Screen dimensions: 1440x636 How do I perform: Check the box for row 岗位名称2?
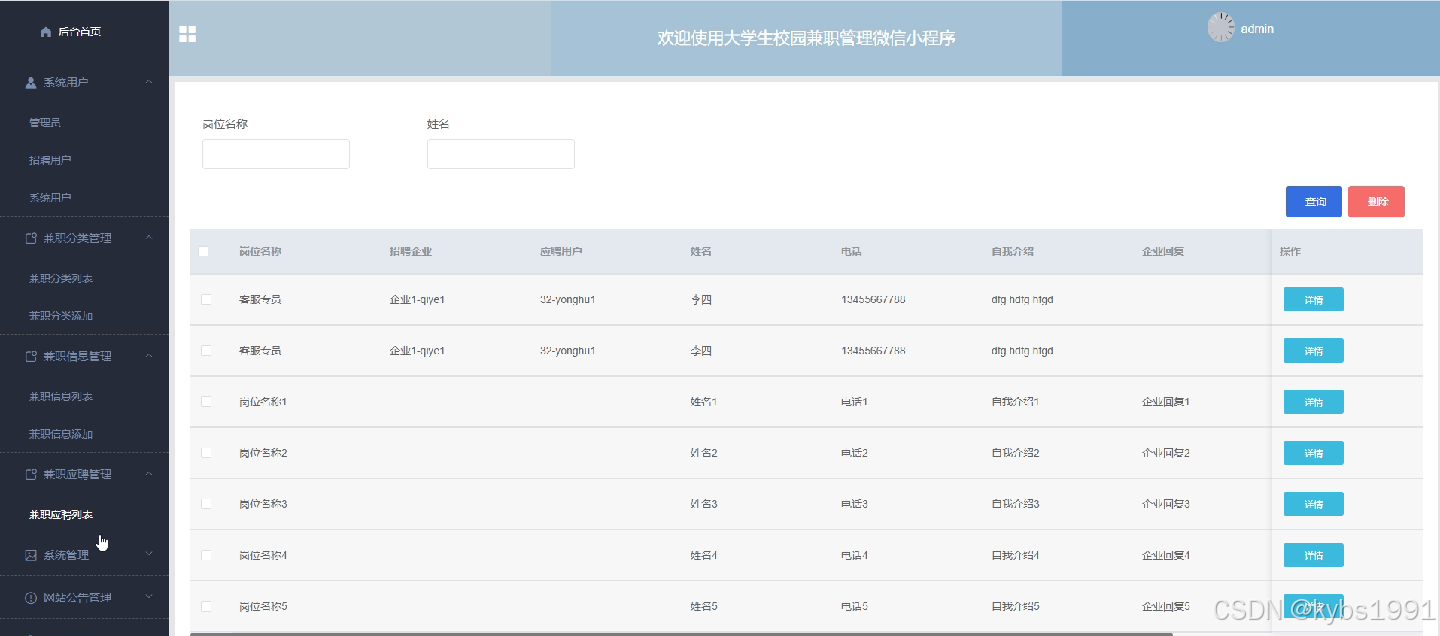[206, 453]
